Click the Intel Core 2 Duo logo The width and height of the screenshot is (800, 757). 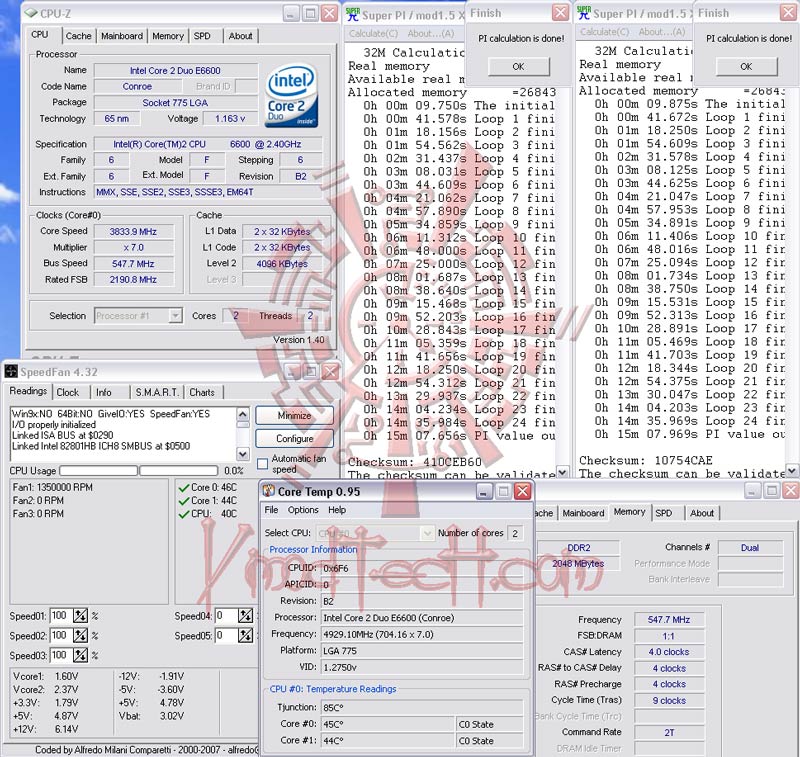click(291, 96)
